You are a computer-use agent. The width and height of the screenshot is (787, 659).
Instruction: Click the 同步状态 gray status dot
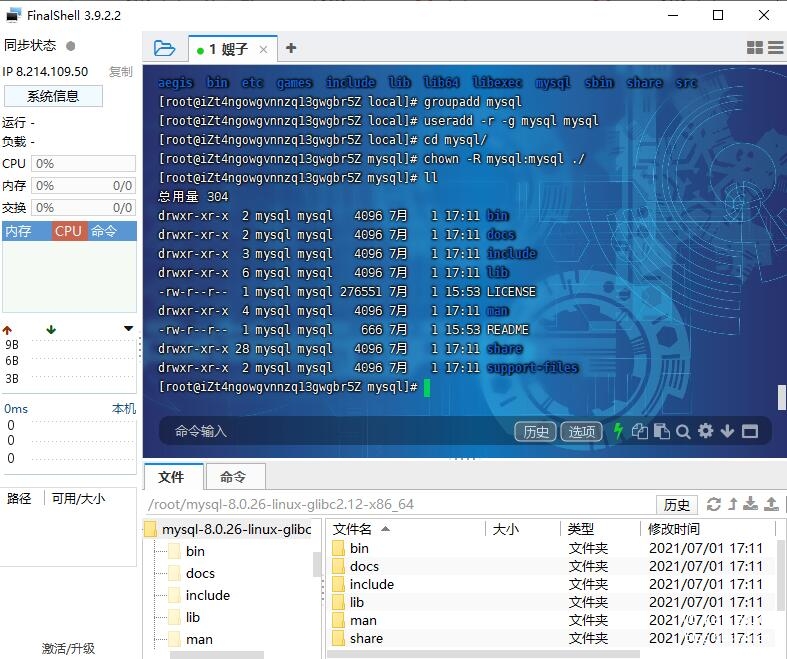(x=71, y=46)
